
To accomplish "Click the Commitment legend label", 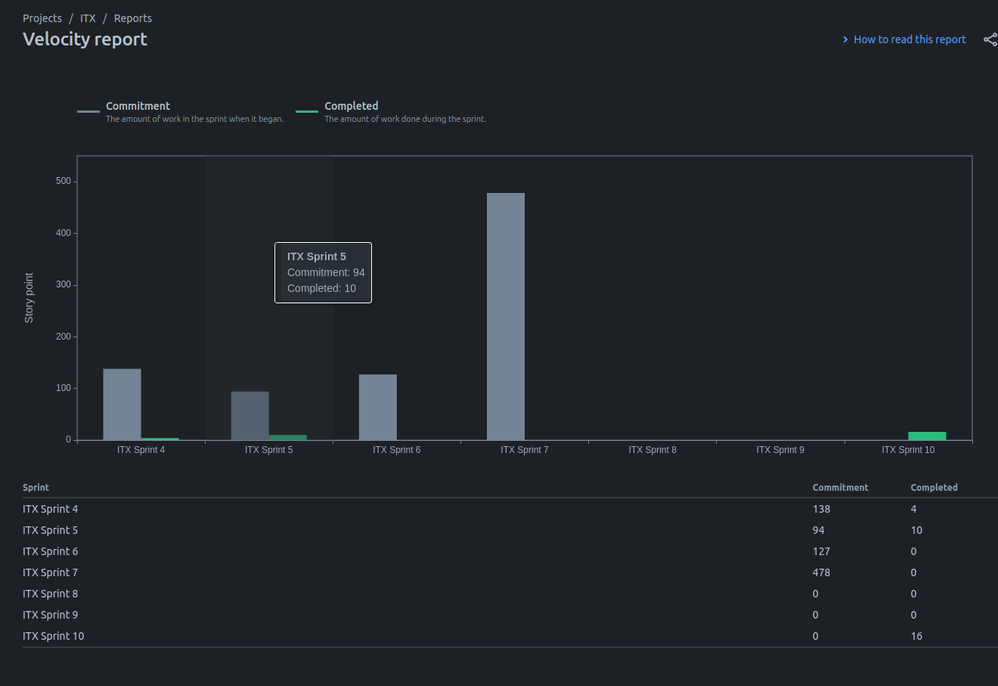I will pyautogui.click(x=137, y=106).
